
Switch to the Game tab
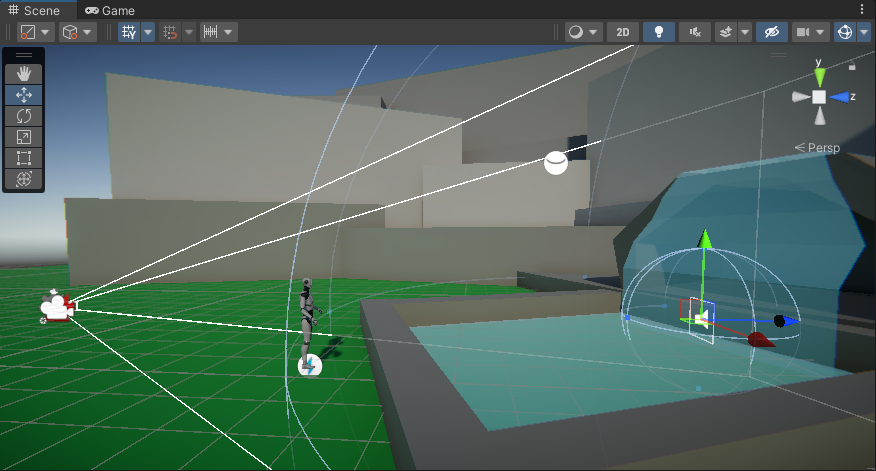[x=109, y=10]
